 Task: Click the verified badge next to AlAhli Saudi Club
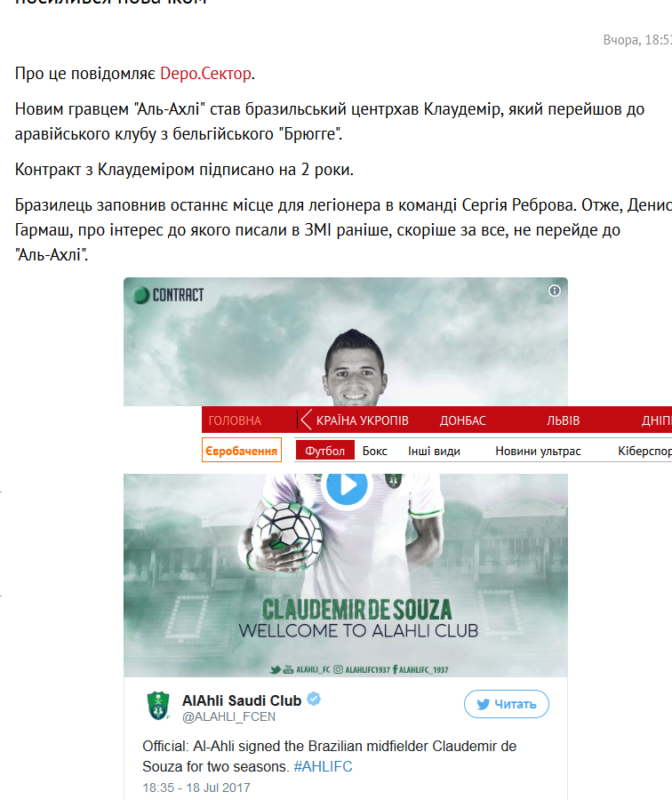pyautogui.click(x=314, y=699)
